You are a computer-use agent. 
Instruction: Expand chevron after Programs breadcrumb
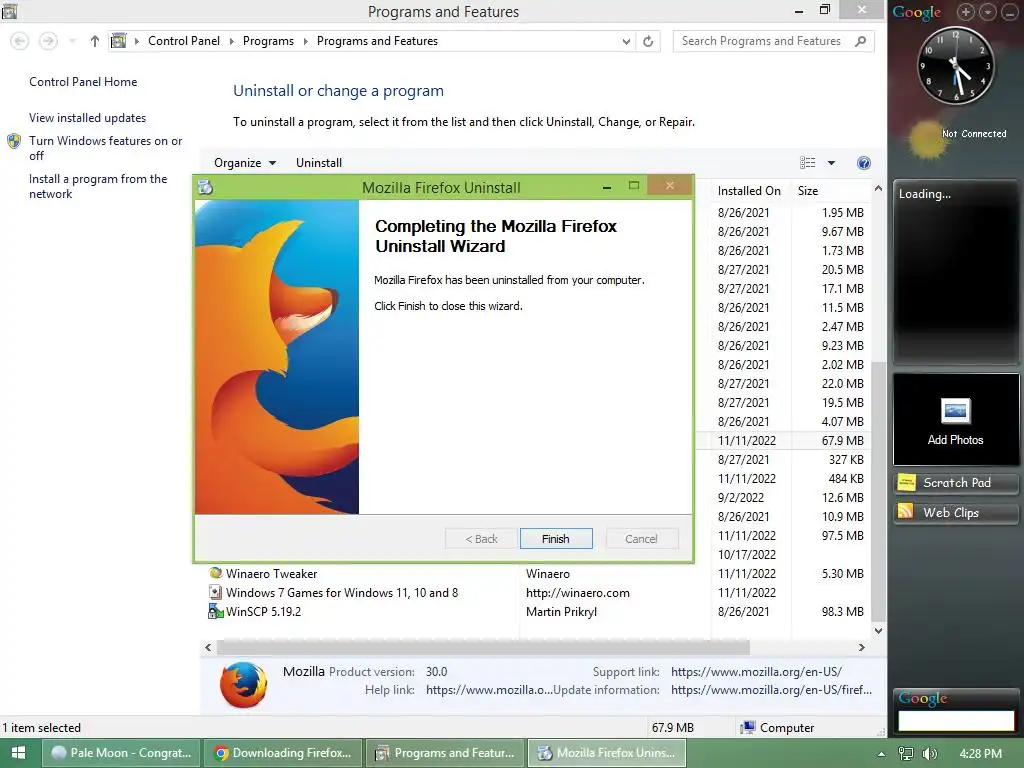(305, 41)
